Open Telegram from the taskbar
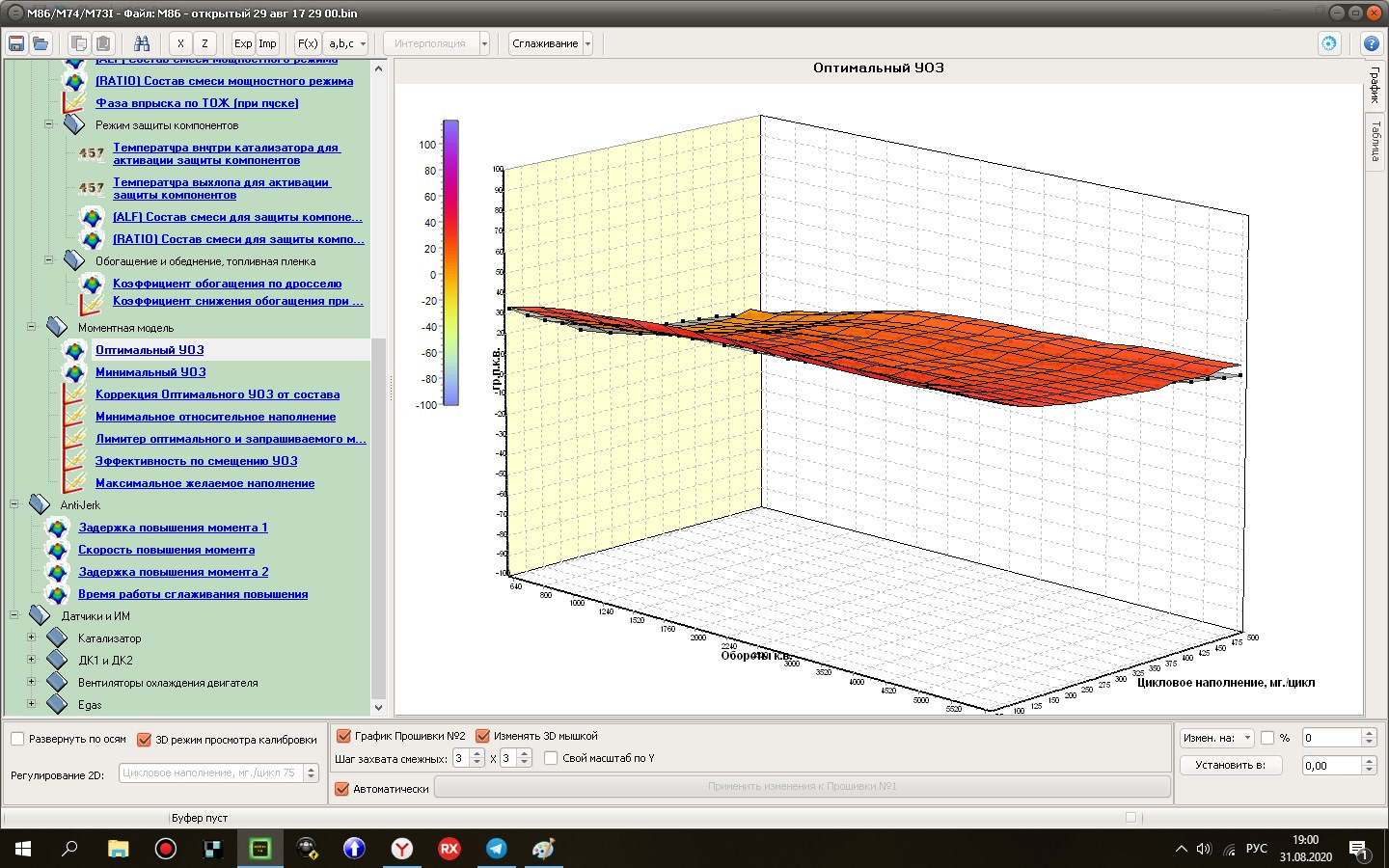 [497, 849]
